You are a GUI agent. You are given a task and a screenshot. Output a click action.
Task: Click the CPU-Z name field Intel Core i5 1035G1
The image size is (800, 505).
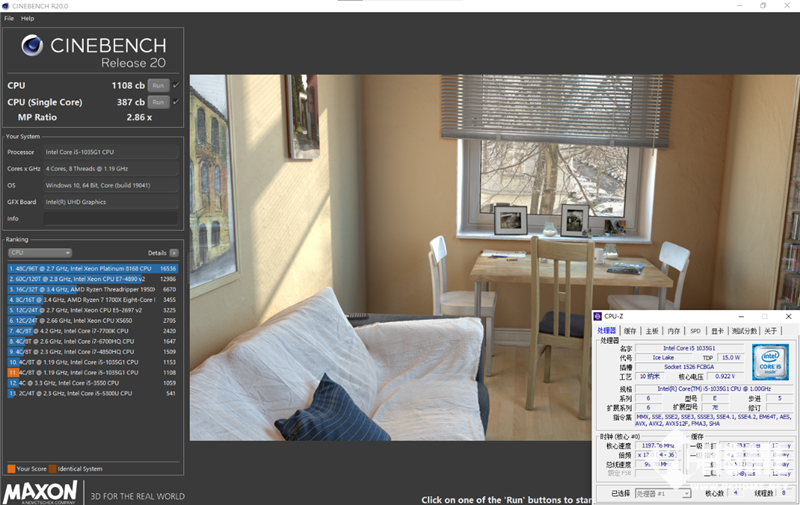click(689, 348)
